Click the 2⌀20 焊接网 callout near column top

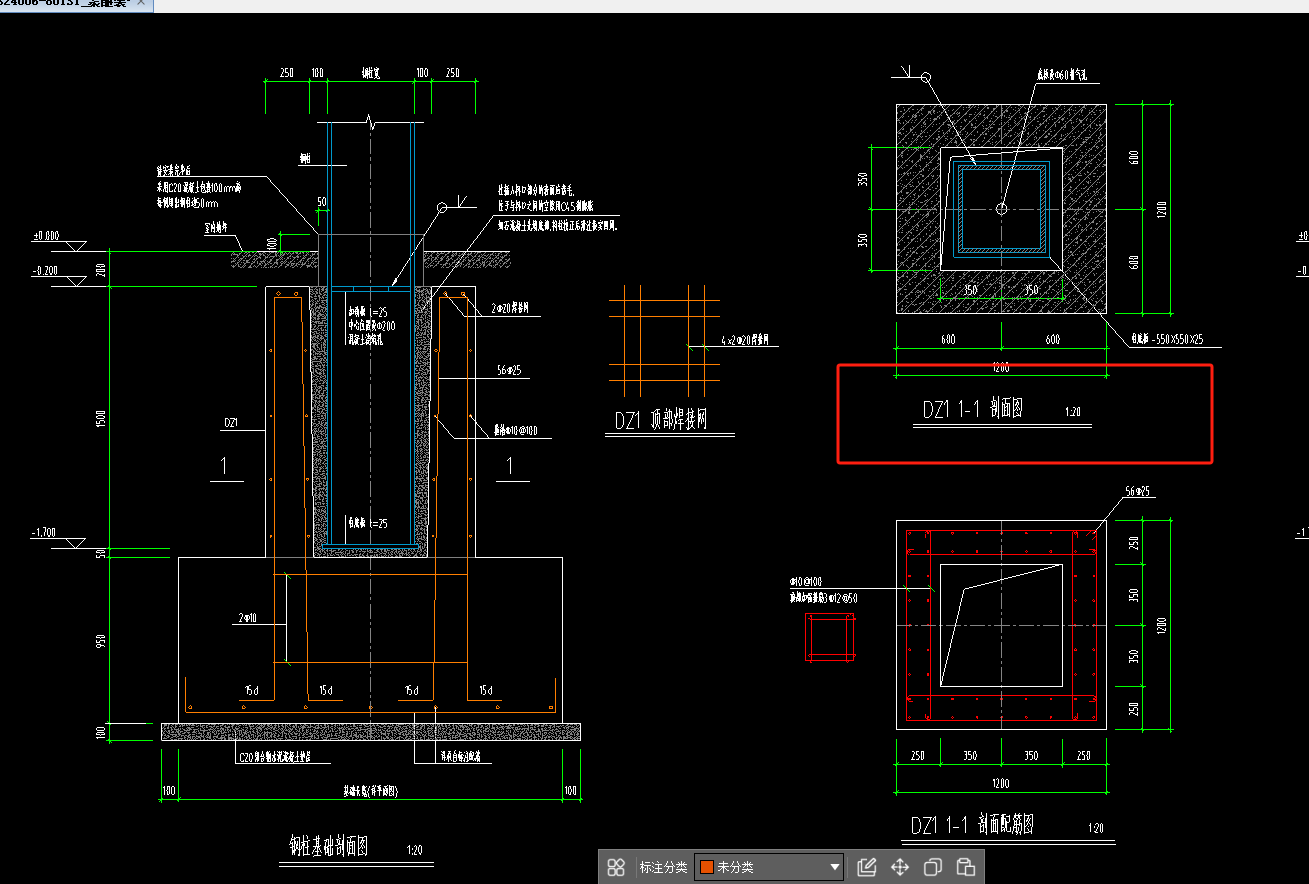(511, 310)
